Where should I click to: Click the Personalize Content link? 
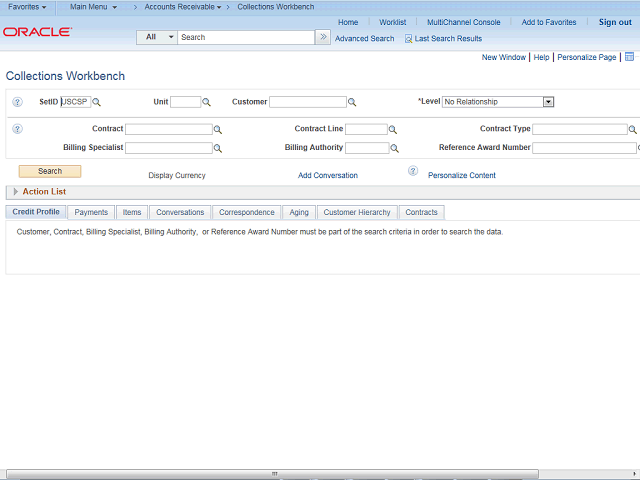coord(462,176)
